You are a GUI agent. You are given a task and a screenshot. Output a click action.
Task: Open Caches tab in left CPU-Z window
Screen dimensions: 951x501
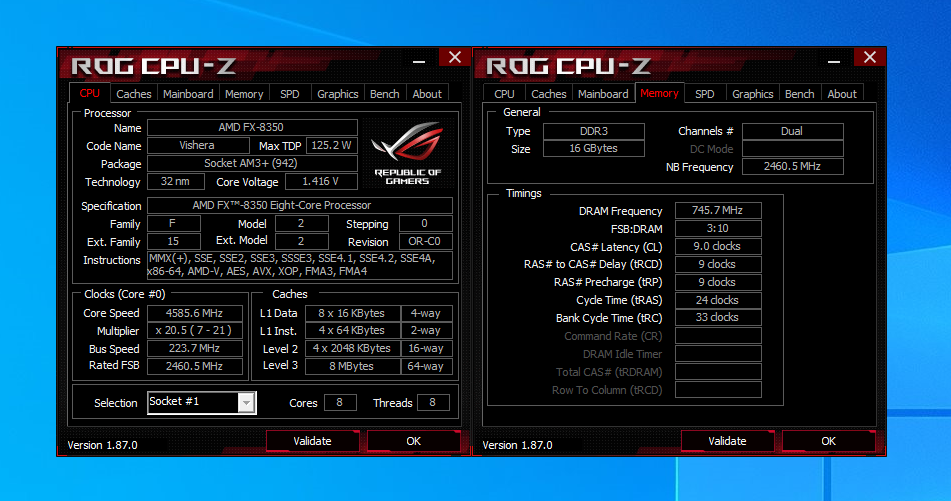coord(133,94)
